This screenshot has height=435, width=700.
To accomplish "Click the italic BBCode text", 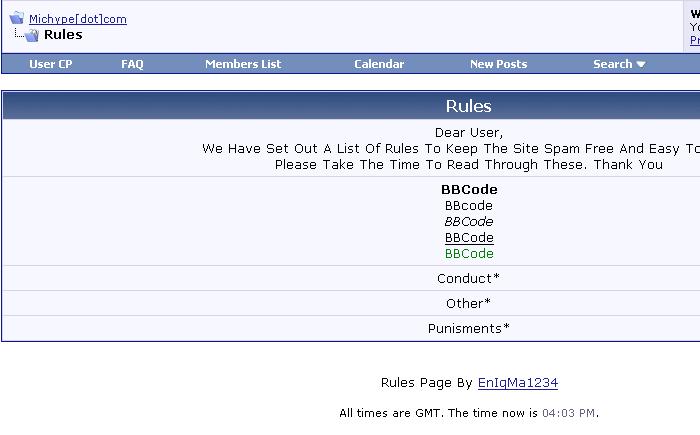I will pyautogui.click(x=469, y=222).
